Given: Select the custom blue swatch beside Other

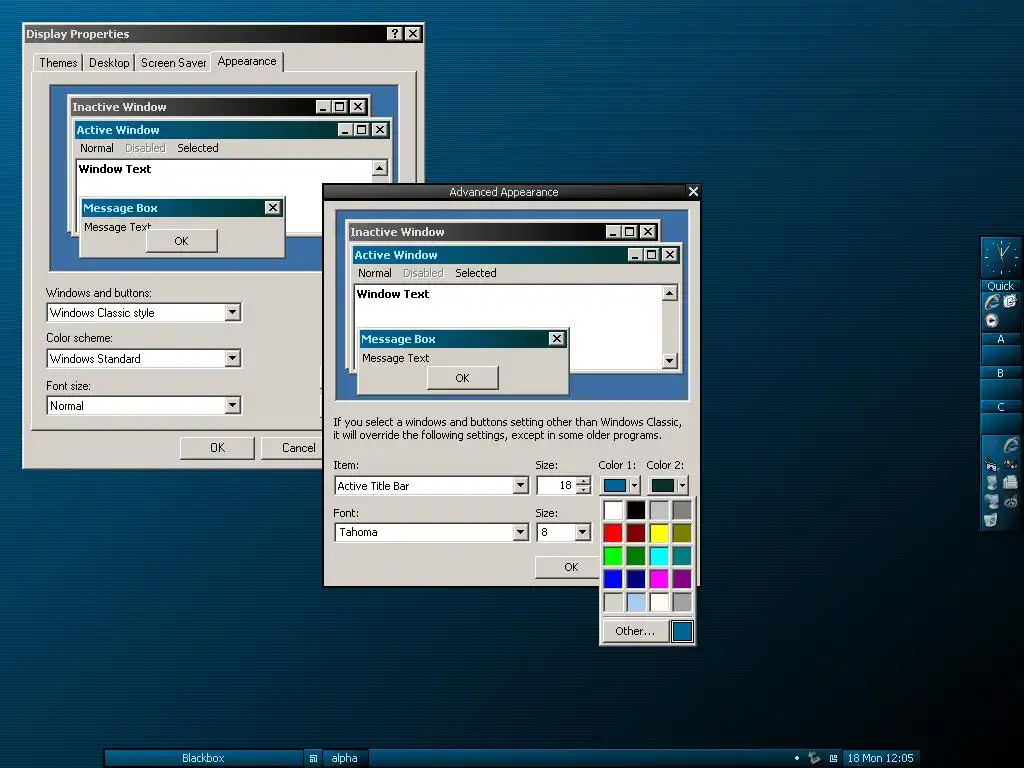Looking at the screenshot, I should pos(682,632).
